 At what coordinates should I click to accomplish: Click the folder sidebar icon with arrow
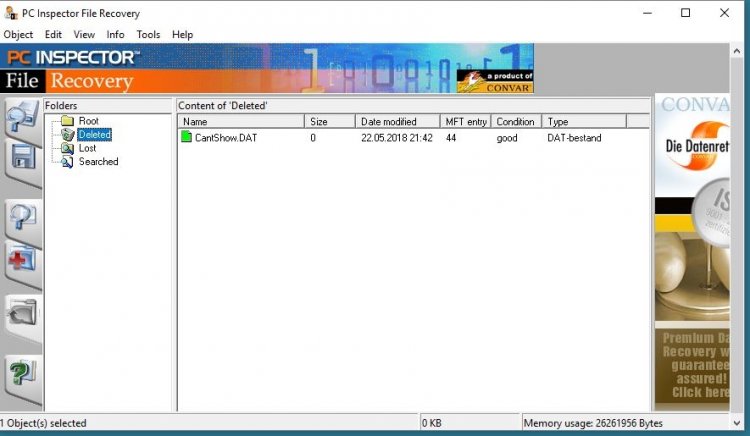(21, 316)
